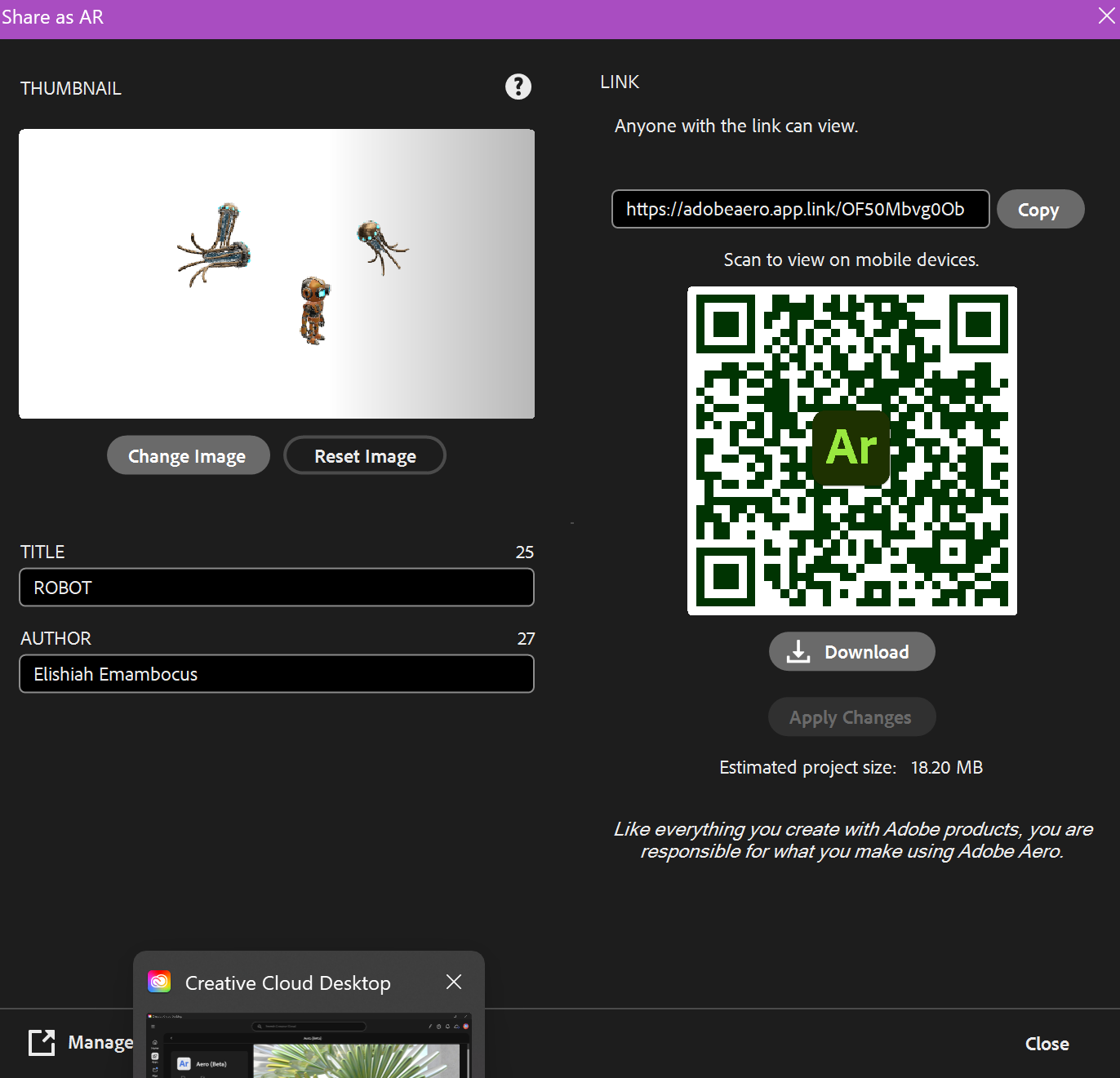Click the '18.20 MB' size value
1120x1078 pixels.
pos(947,767)
